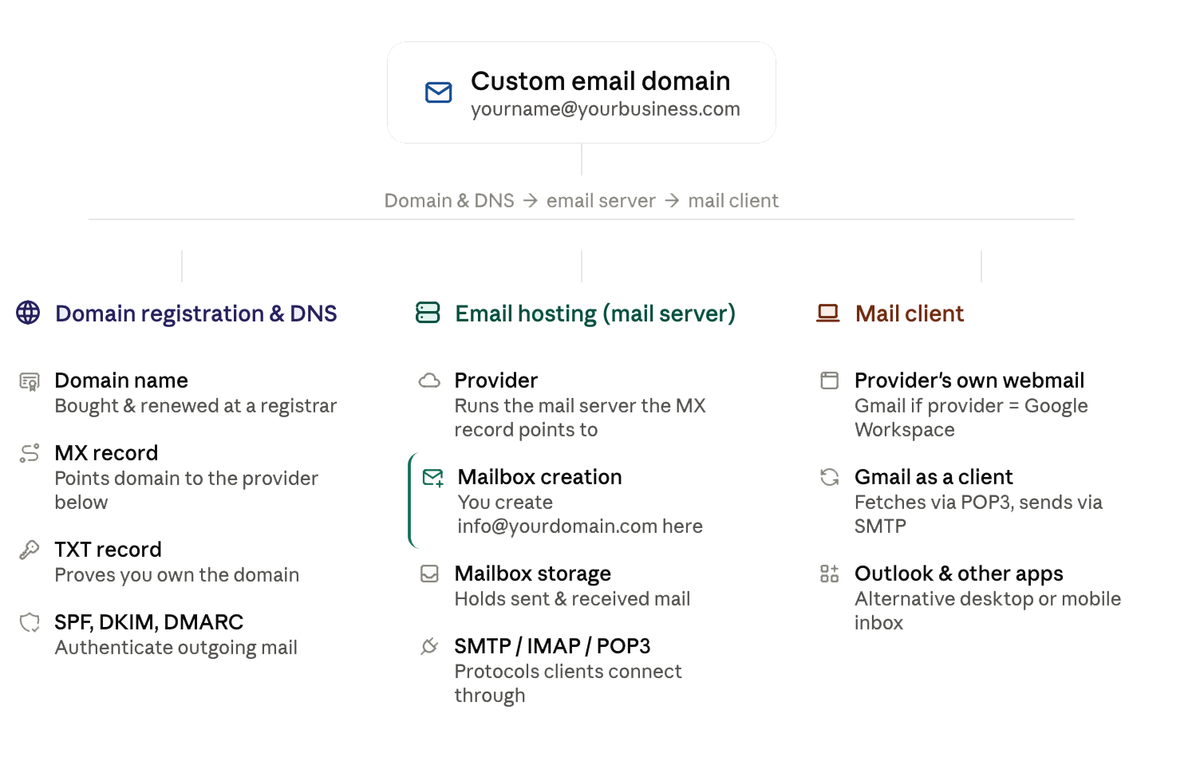Click the server icon next to Email hosting
The image size is (1200, 761).
coord(428,313)
